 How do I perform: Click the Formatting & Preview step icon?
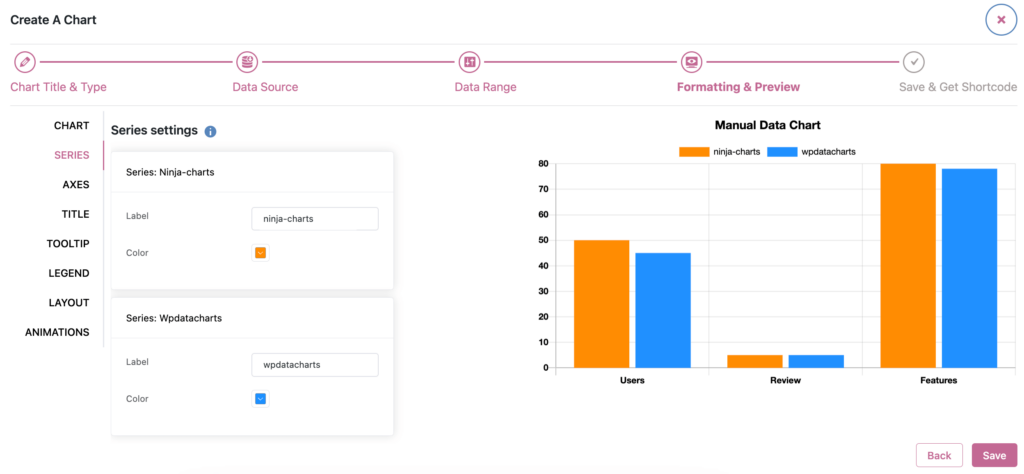[x=692, y=63]
